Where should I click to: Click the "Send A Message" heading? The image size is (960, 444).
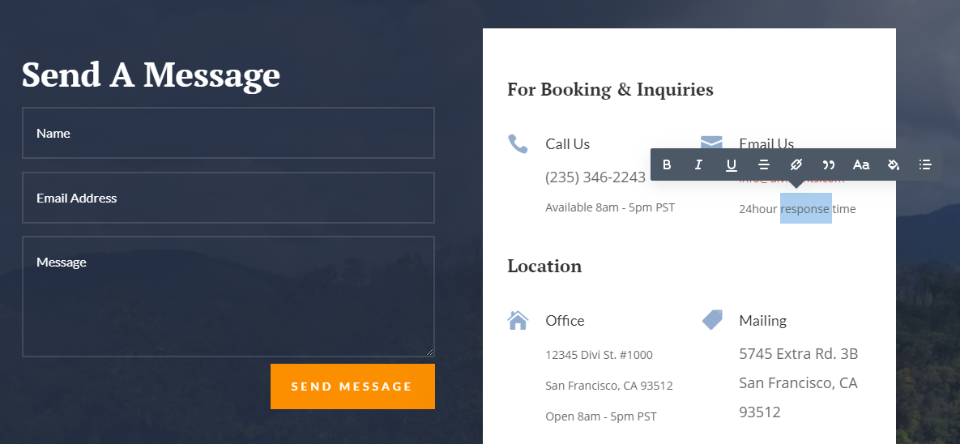[x=151, y=75]
